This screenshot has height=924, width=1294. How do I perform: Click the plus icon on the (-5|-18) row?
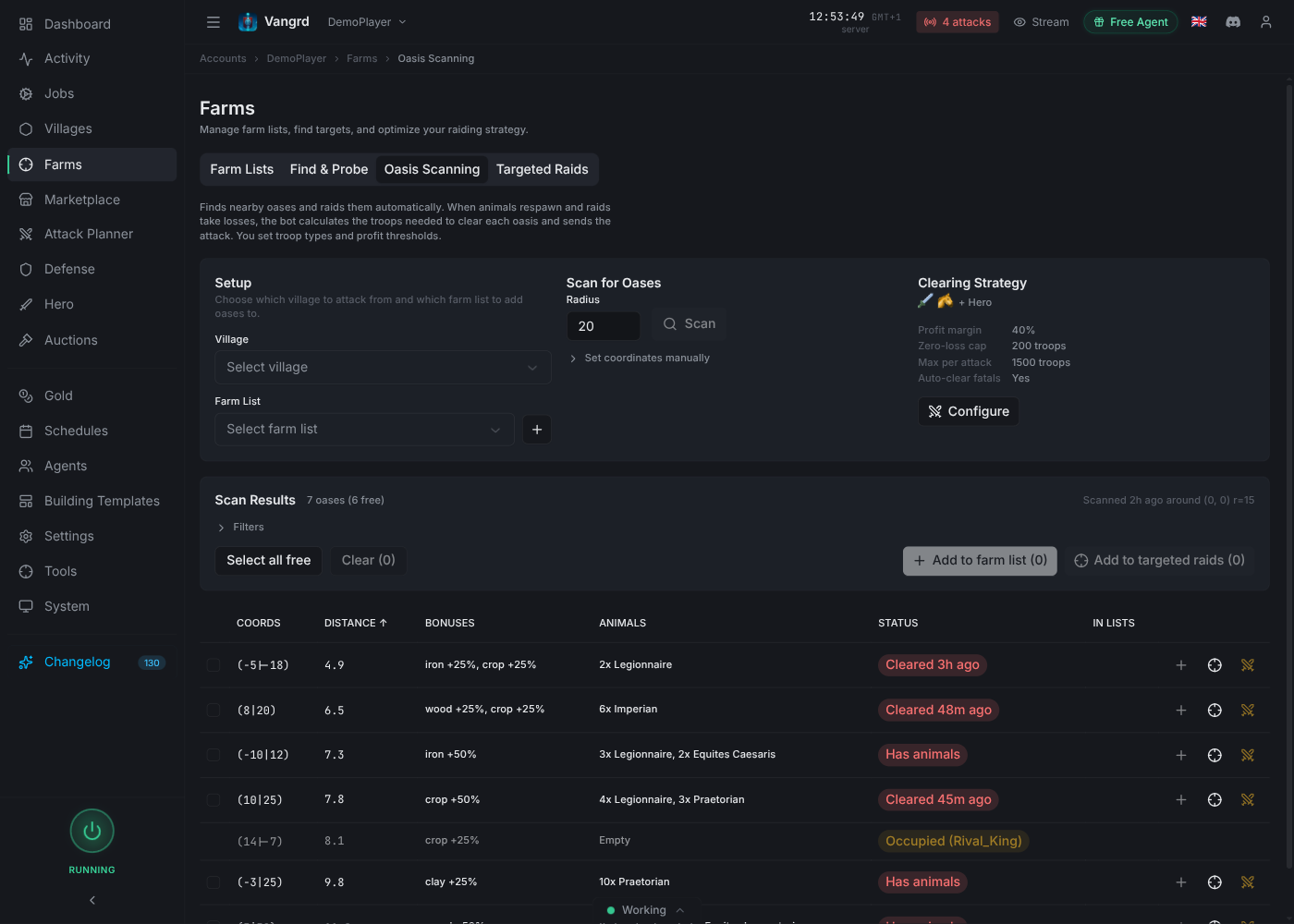click(1181, 664)
